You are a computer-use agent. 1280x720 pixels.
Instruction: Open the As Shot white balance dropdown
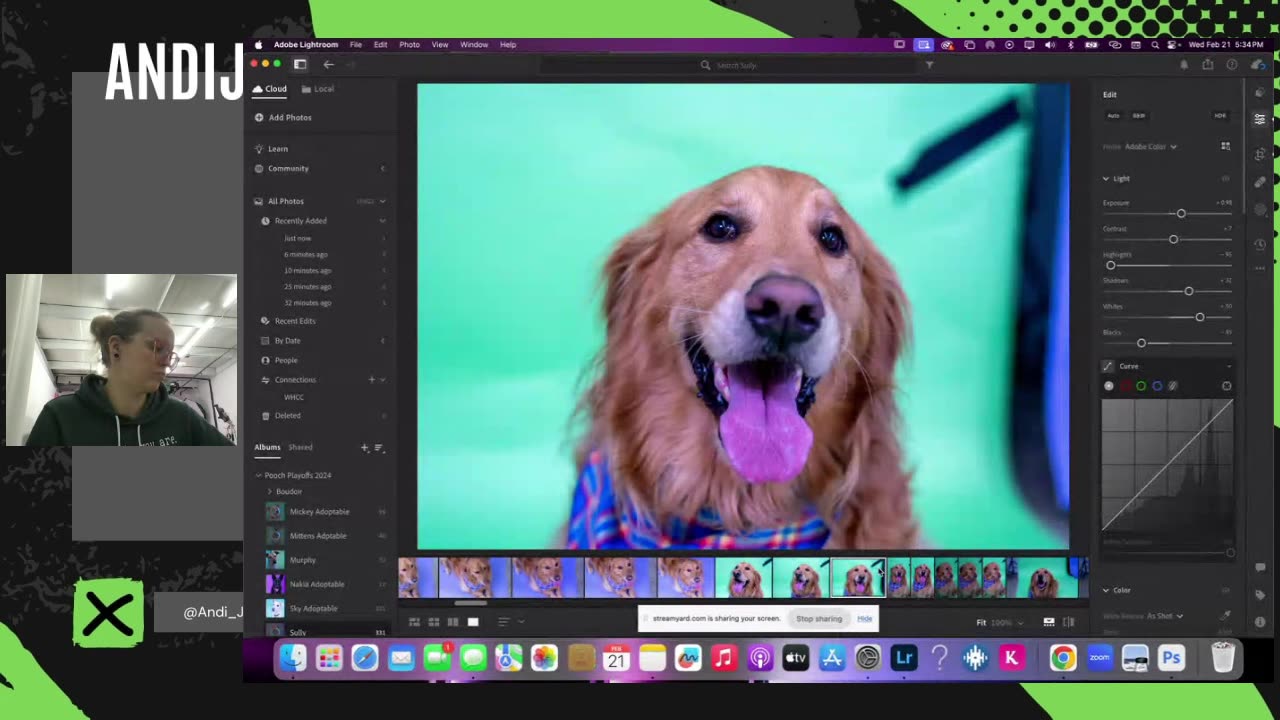1165,616
